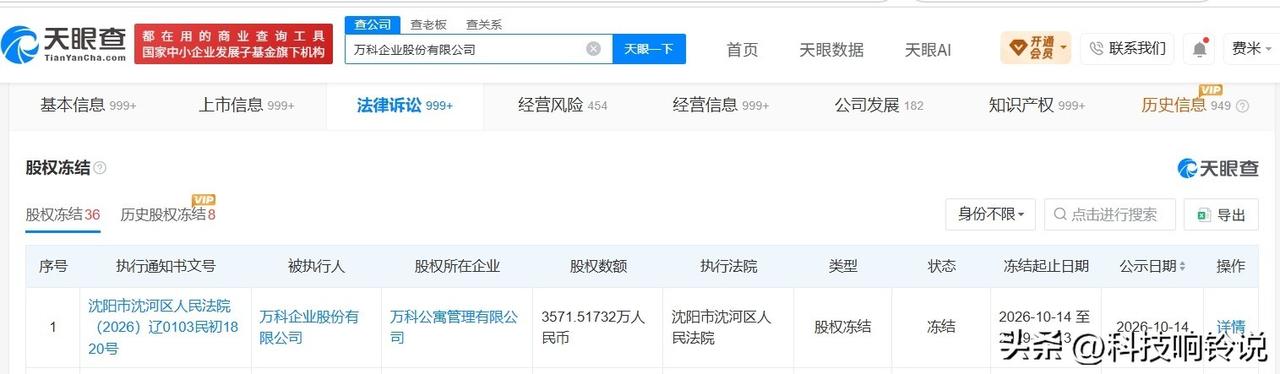The image size is (1280, 374).
Task: Click the search magnifier icon in 点击进行搜索
Action: pyautogui.click(x=1059, y=214)
